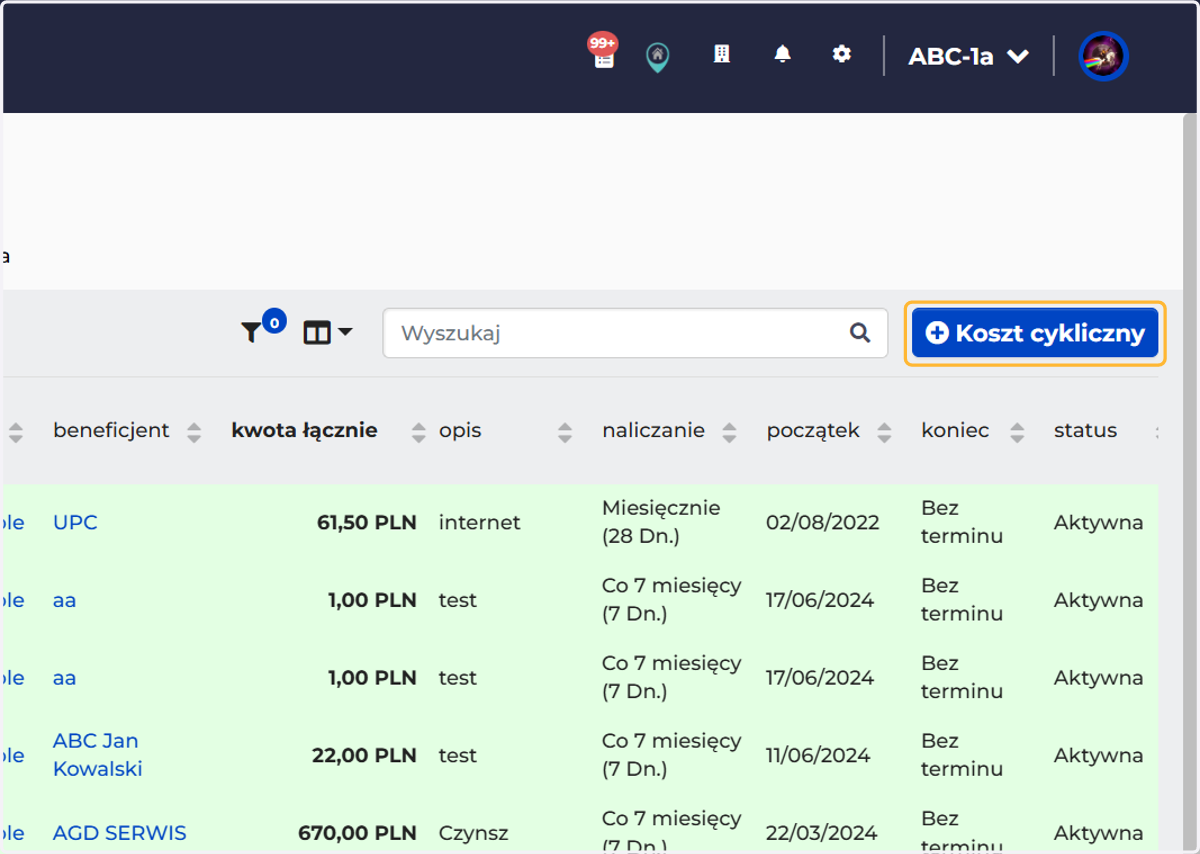1200x854 pixels.
Task: Open ABC Jan Kowalski link
Action: [97, 755]
